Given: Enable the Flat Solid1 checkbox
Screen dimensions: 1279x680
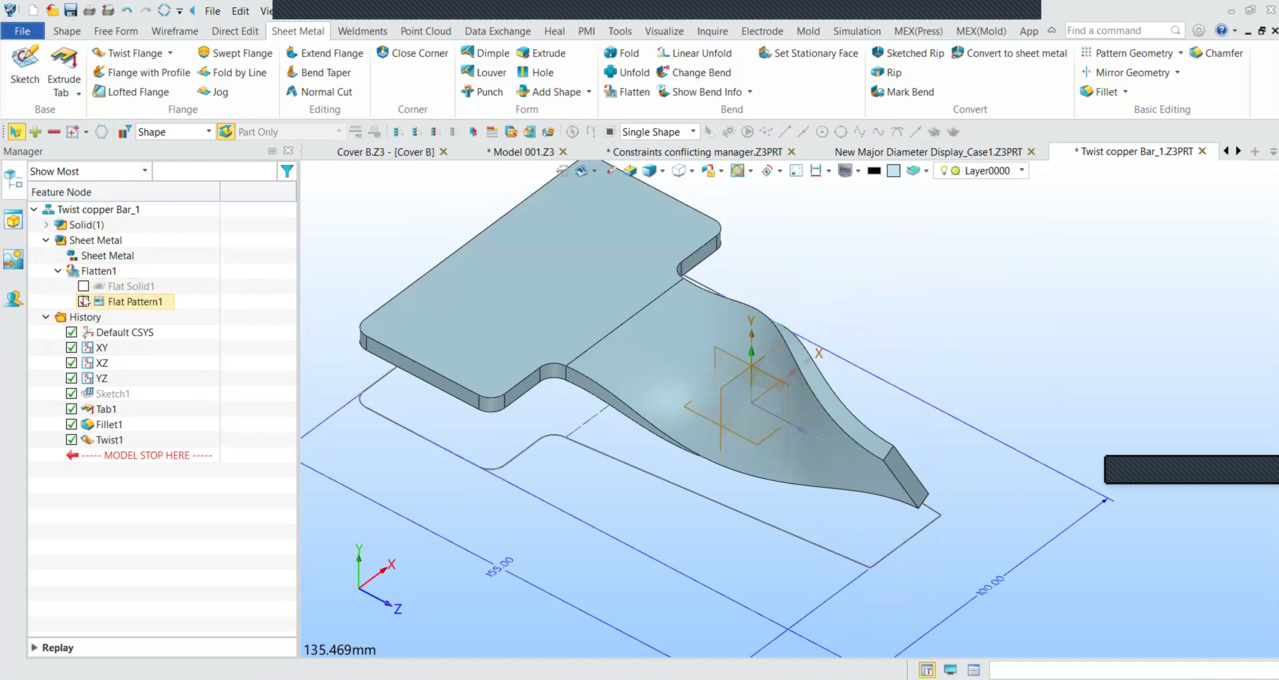Looking at the screenshot, I should (84, 287).
